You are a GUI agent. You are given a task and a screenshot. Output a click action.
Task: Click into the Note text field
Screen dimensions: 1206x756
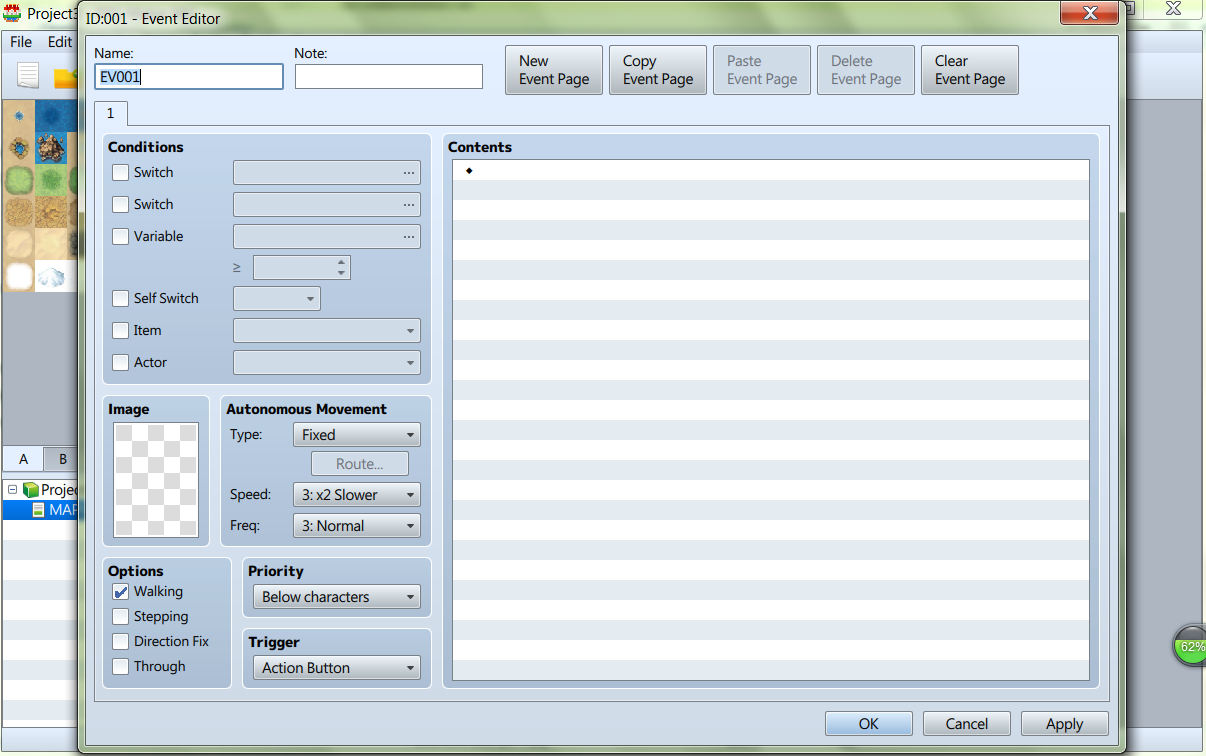pyautogui.click(x=389, y=77)
